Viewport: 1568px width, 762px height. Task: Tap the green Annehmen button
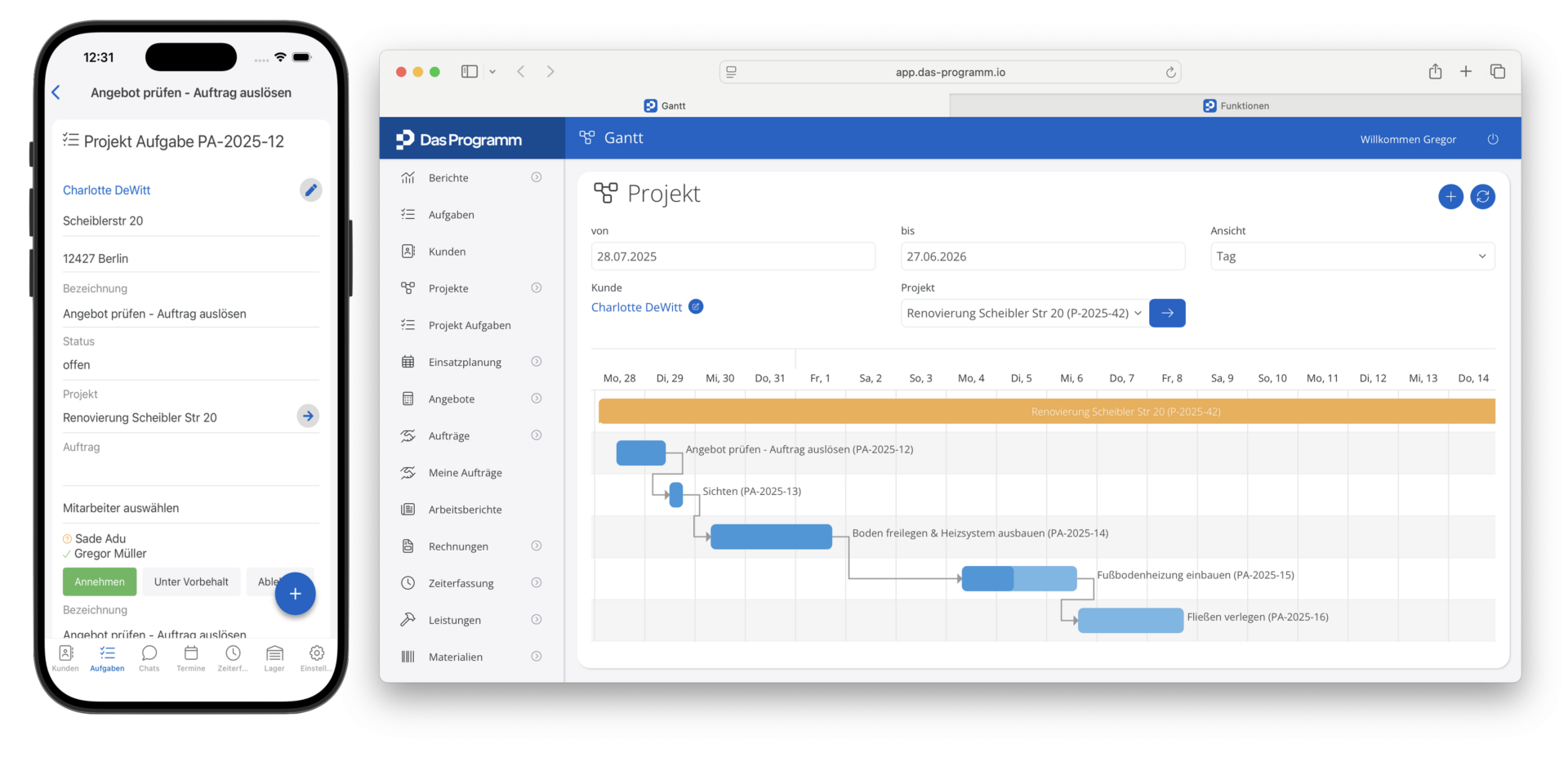point(100,582)
